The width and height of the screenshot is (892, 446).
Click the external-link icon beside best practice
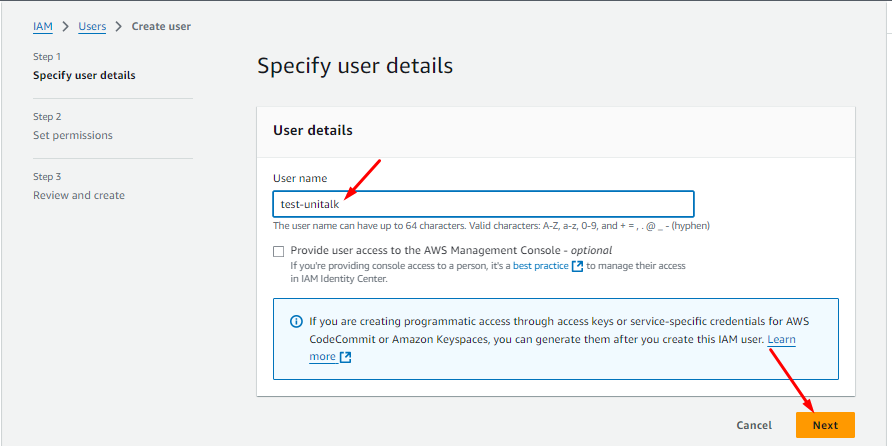577,266
